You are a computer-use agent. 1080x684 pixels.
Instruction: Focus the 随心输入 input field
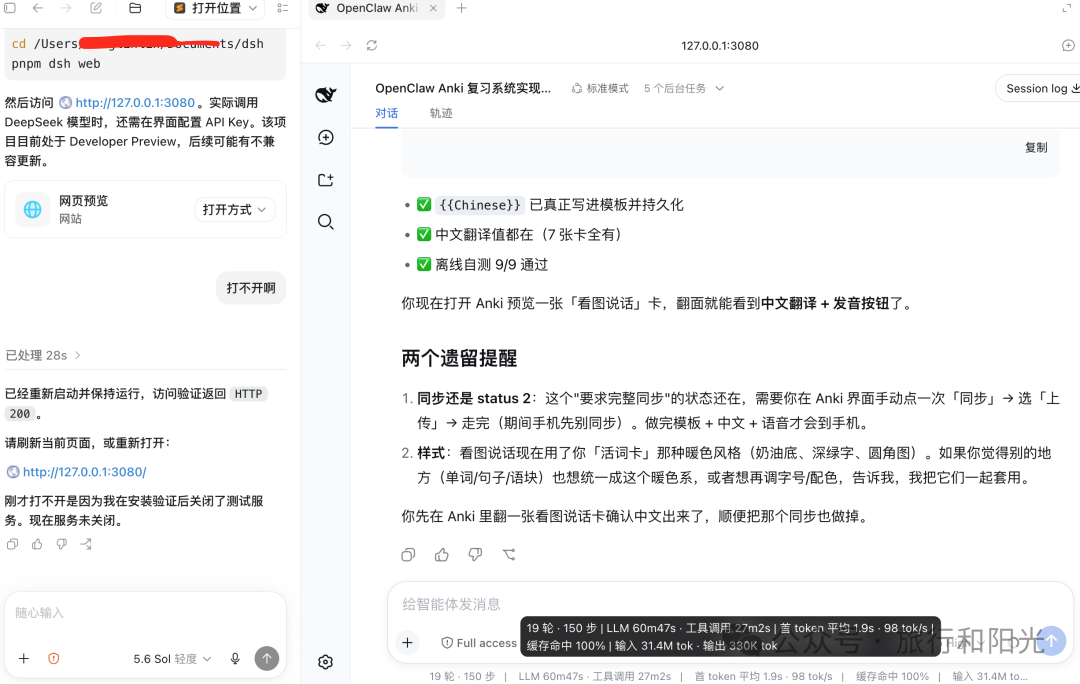(x=145, y=613)
